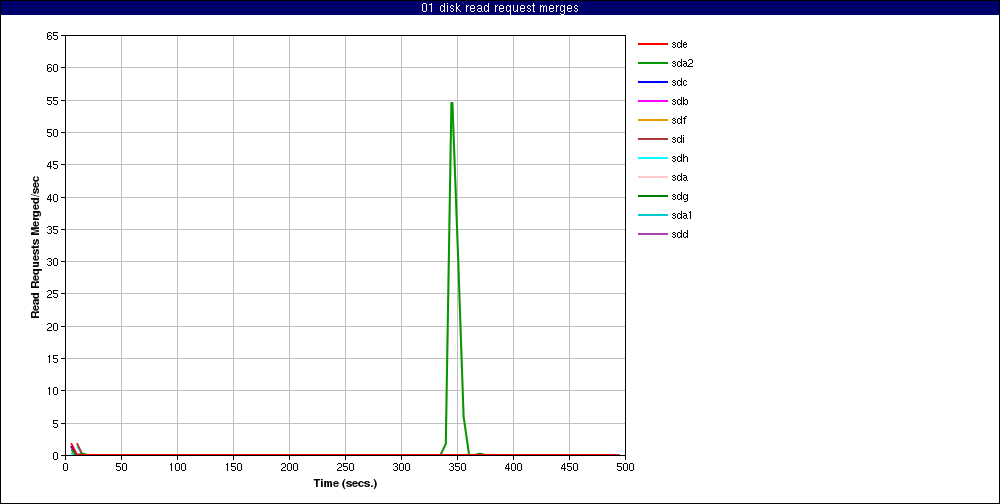Click the 100 tick on the time axis

(177, 467)
